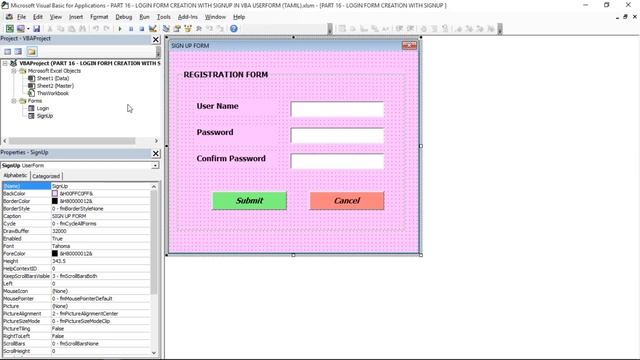
Task: Click the Break pause icon
Action: click(131, 29)
